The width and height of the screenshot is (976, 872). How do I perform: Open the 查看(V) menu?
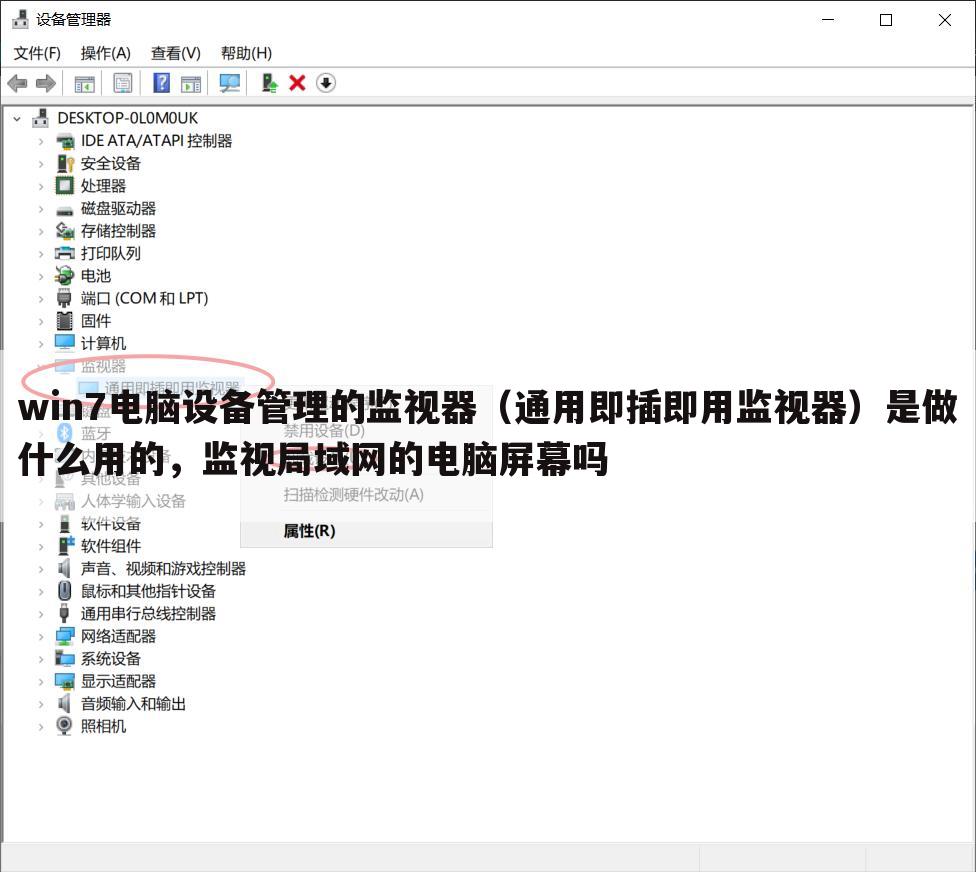pos(176,54)
